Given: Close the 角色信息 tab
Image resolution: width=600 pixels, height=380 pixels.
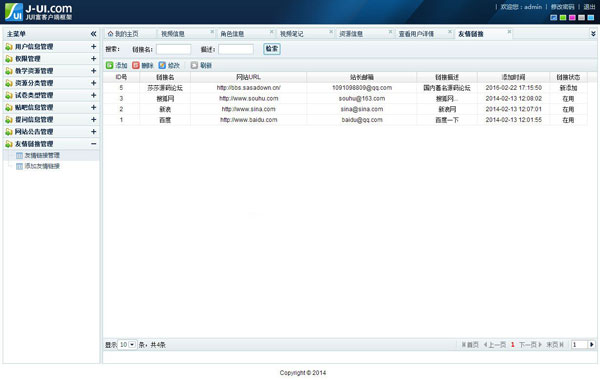Looking at the screenshot, I should (271, 32).
